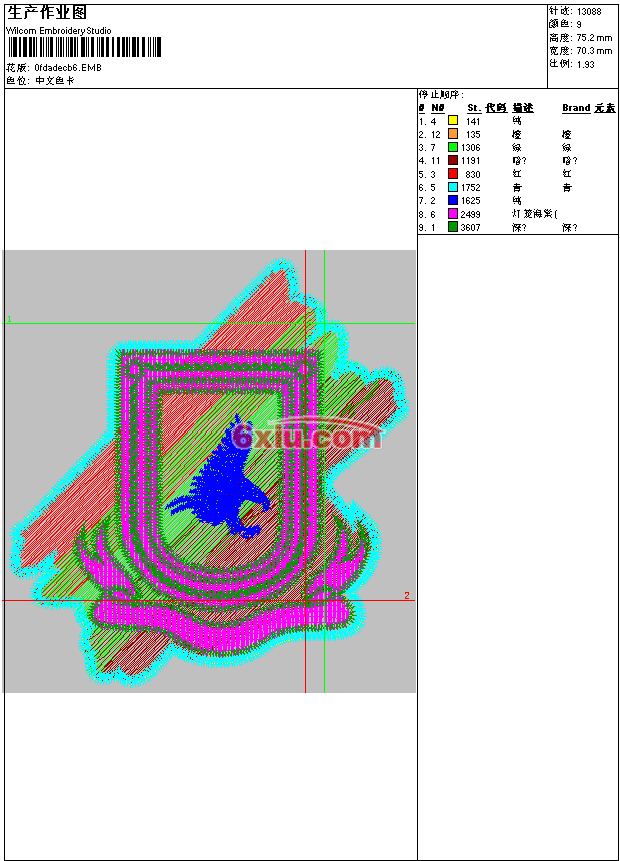Viewport: 620px width, 861px height.
Task: Click the yellow color swatch in row 1
Action: pyautogui.click(x=453, y=121)
